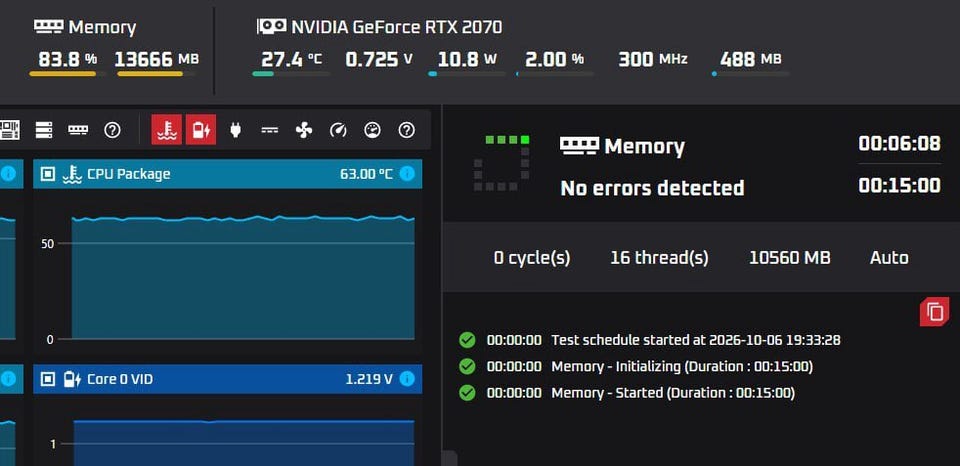Select the motherboard filter icon
The image size is (960, 466).
pos(9,130)
